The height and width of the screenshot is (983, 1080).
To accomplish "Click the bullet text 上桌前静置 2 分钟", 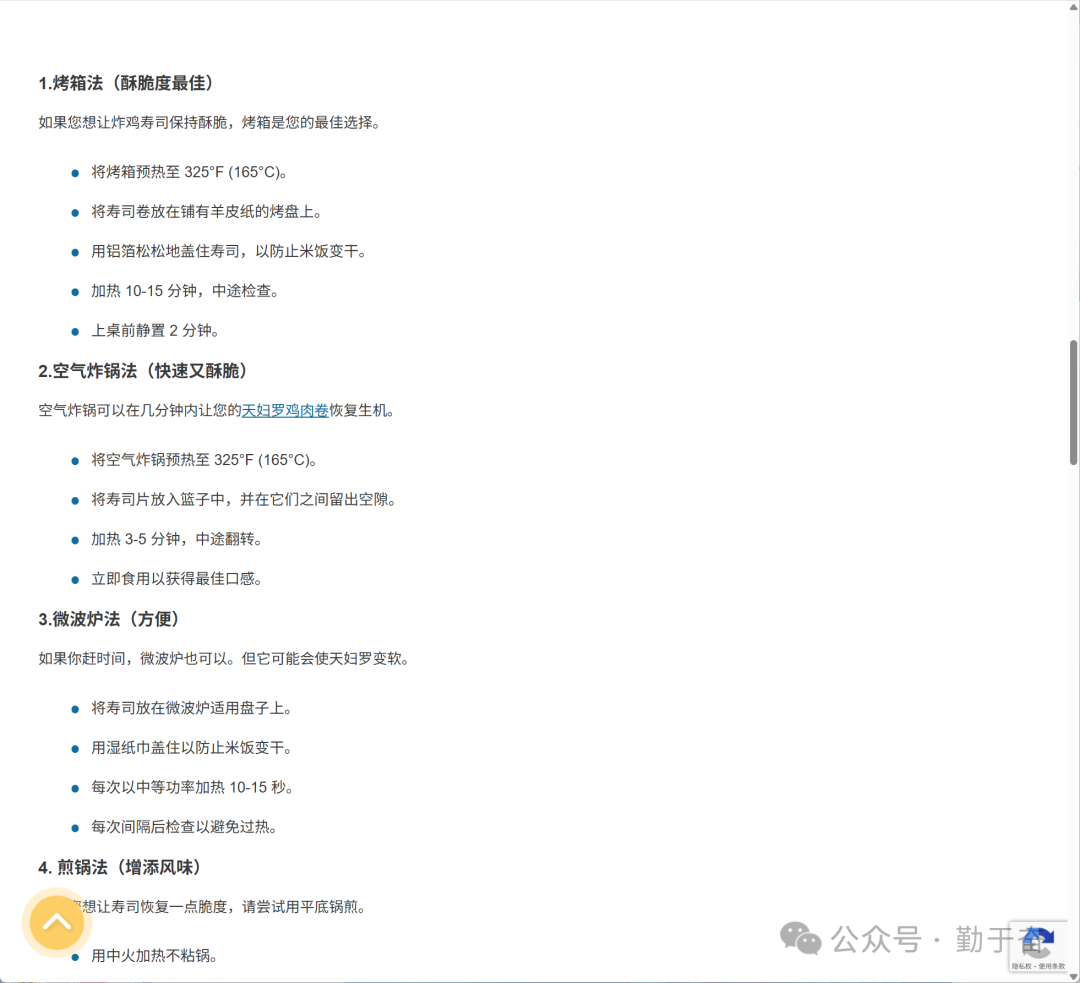I will (155, 331).
